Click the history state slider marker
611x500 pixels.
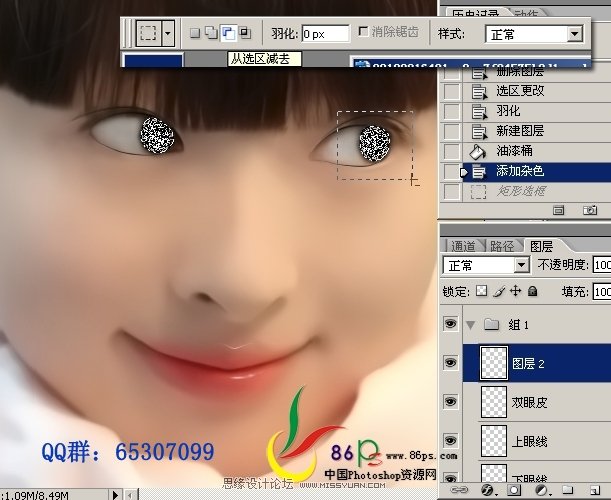463,172
